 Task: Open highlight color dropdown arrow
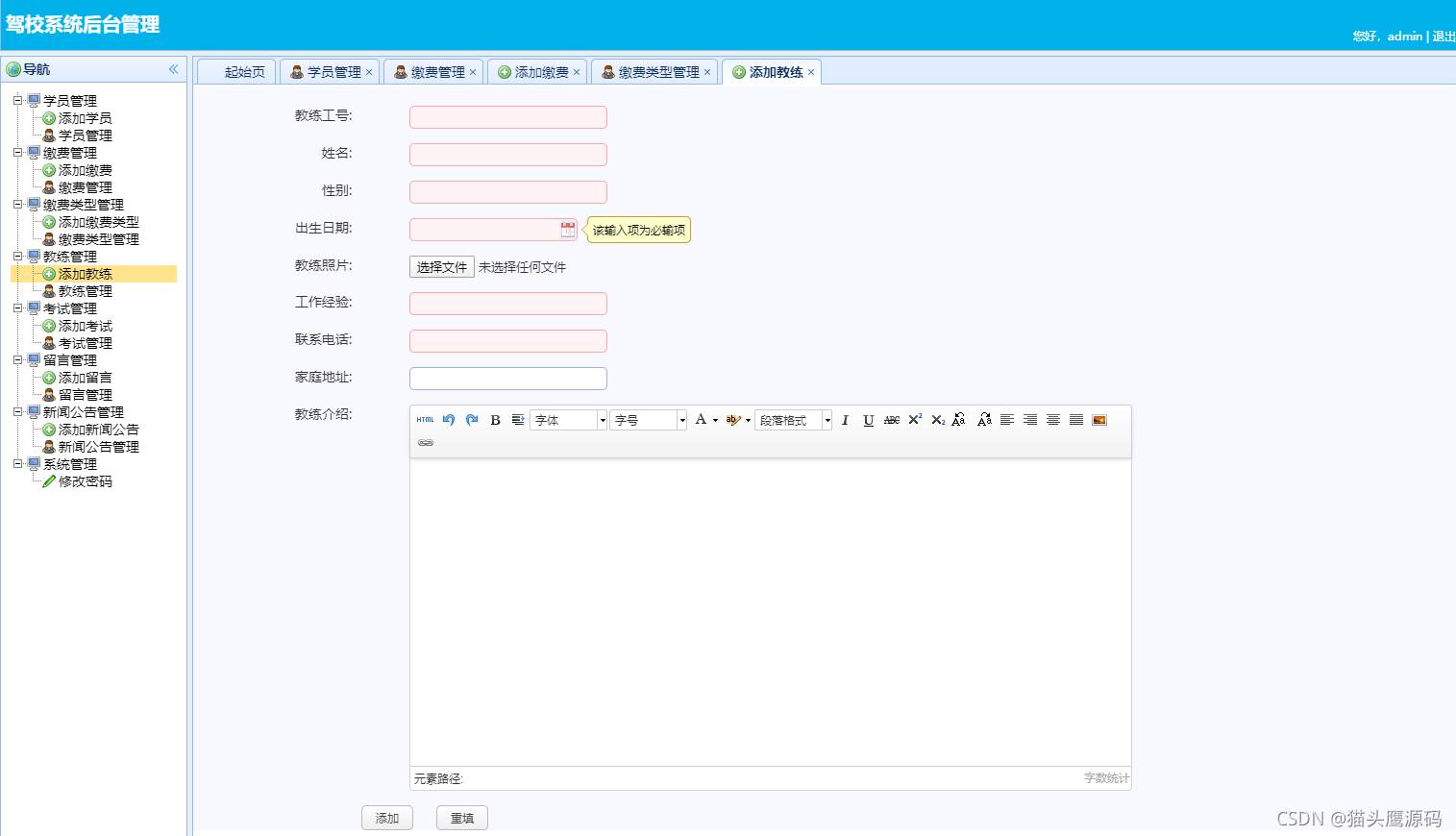point(748,420)
